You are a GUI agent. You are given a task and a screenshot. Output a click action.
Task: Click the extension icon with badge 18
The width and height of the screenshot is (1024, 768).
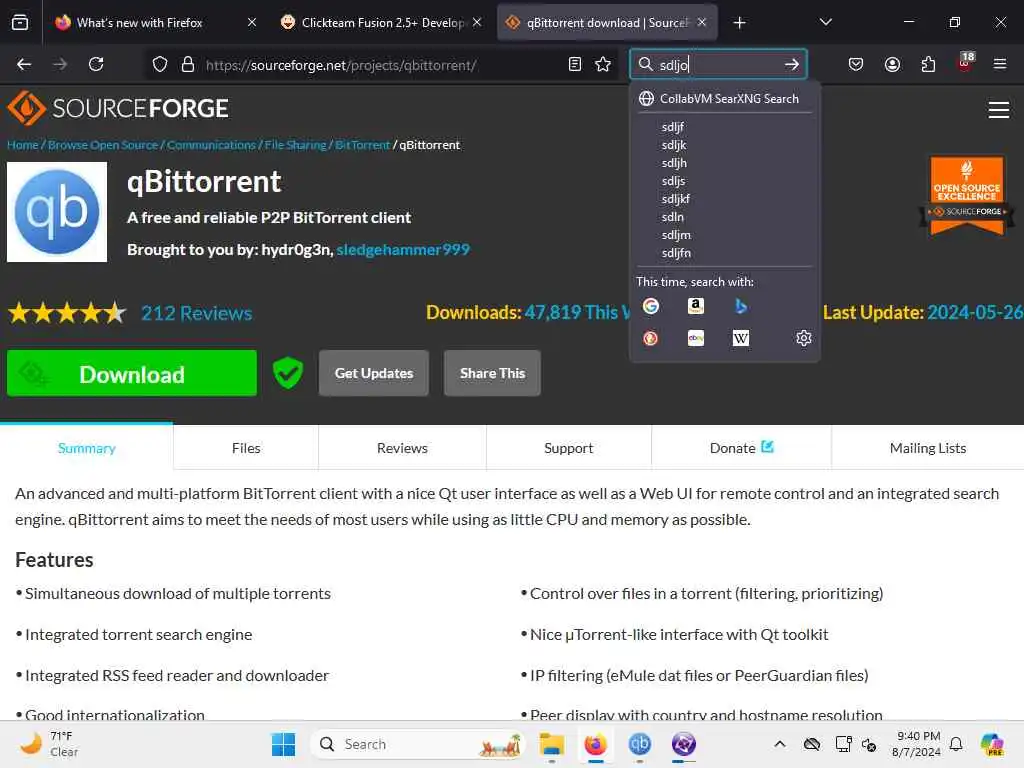coord(965,63)
